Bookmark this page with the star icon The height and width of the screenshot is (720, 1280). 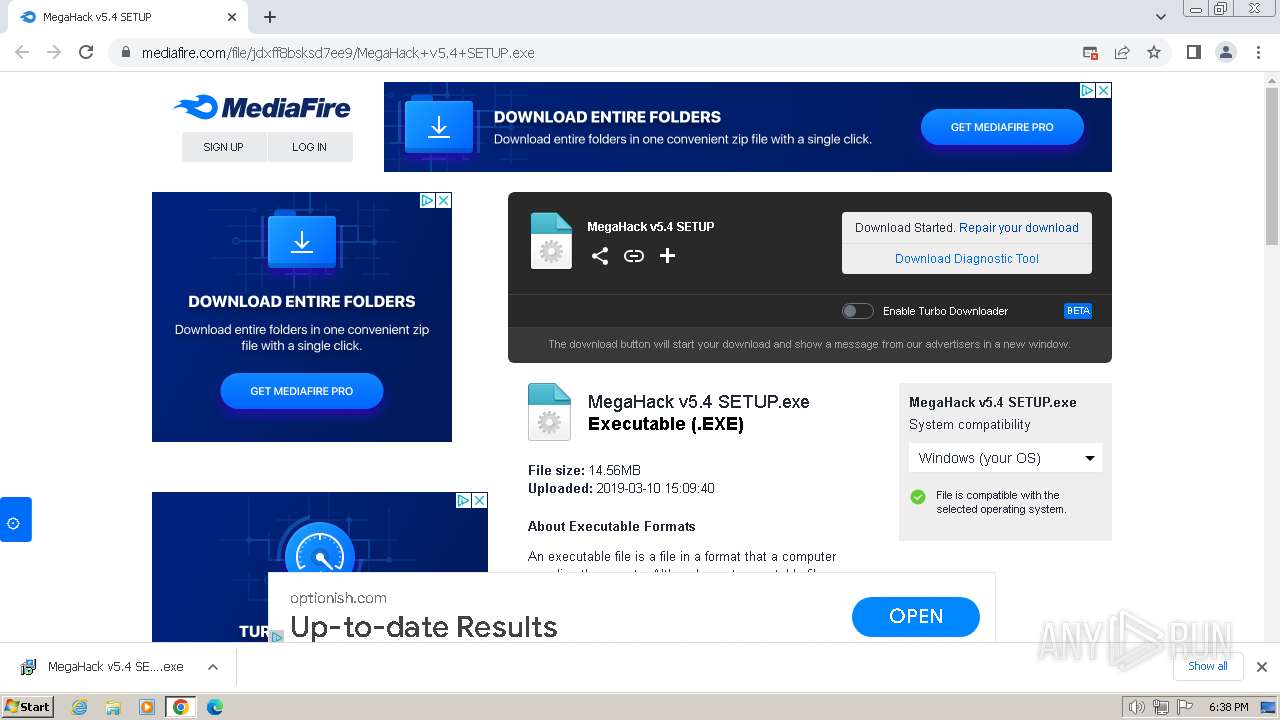pyautogui.click(x=1154, y=52)
